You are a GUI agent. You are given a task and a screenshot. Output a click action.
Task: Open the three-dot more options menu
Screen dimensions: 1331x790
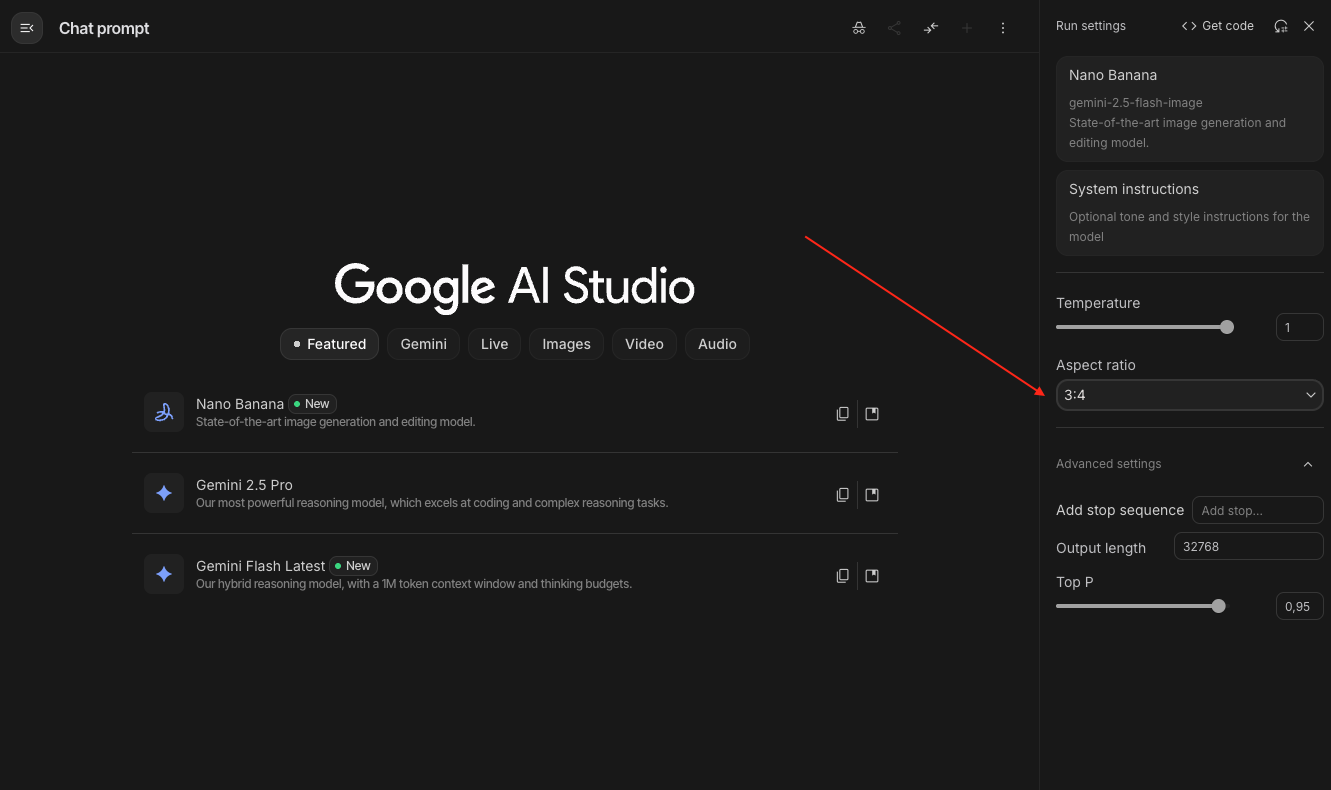tap(1003, 28)
